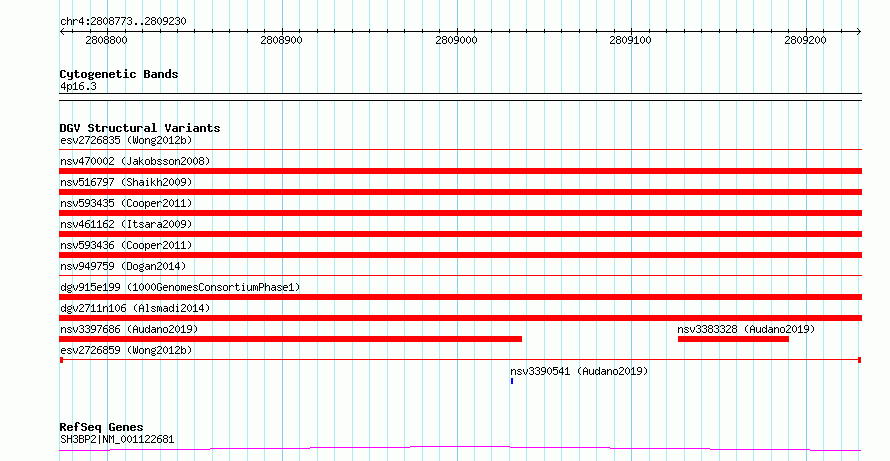Click the magenta SH3BP2 gene line
The width and height of the screenshot is (890, 461).
(x=460, y=449)
